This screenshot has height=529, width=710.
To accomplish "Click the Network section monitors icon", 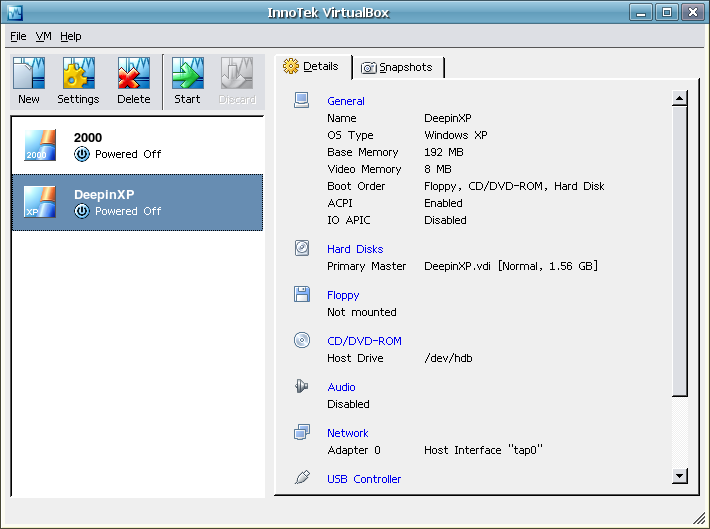I will 302,432.
